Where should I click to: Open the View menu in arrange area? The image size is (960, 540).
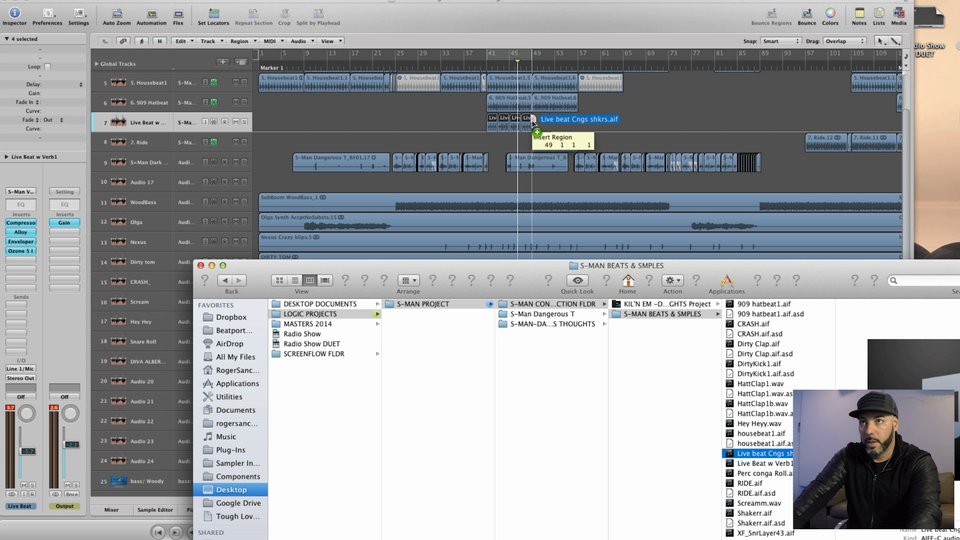(331, 41)
